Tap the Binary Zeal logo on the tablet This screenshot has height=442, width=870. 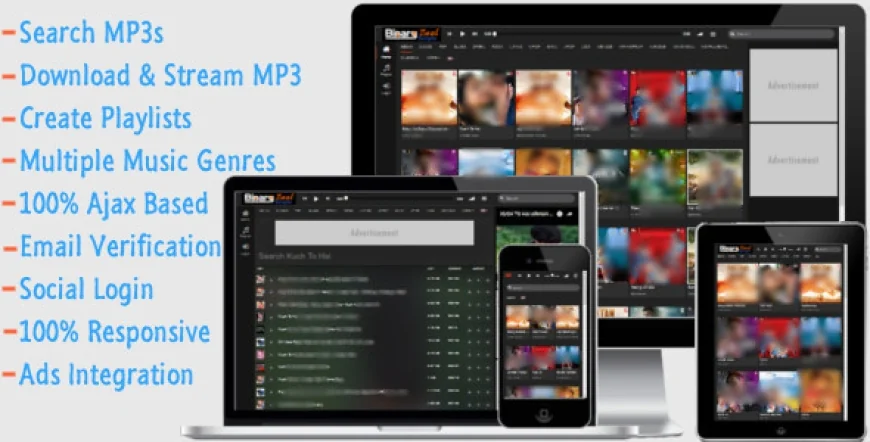(736, 249)
